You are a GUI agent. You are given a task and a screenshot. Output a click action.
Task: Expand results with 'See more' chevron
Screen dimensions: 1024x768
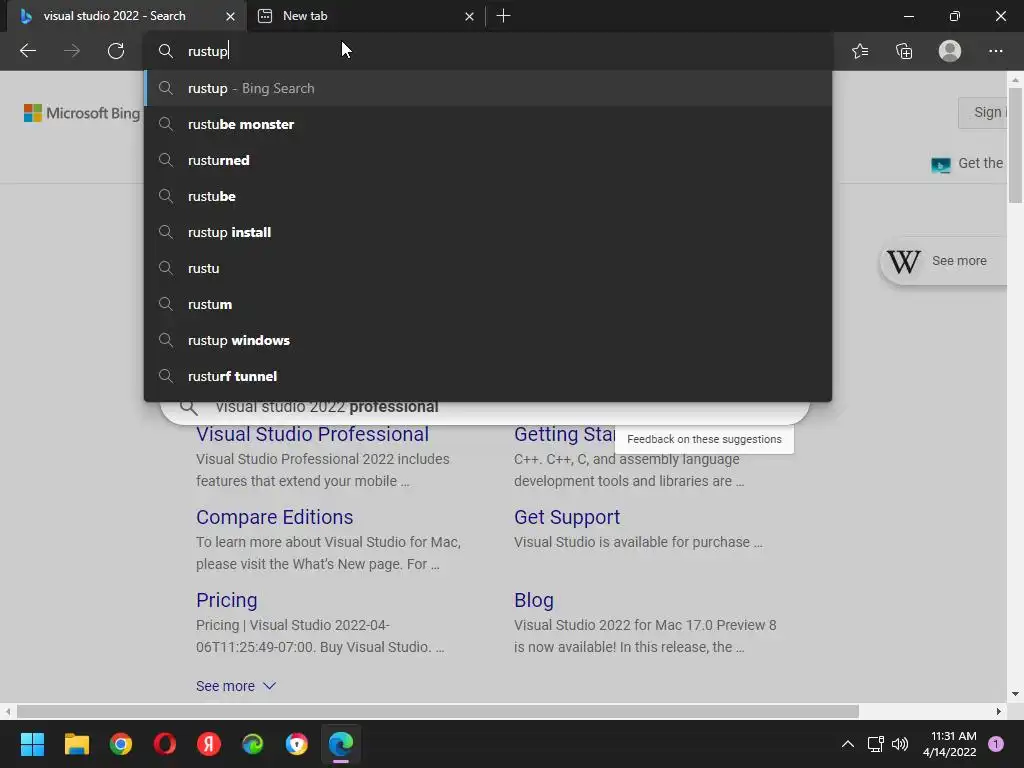pos(236,686)
